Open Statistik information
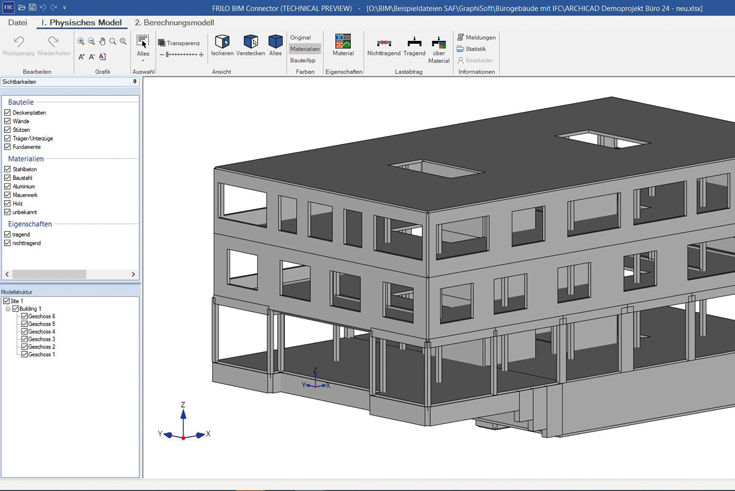This screenshot has width=735, height=491. [x=471, y=49]
